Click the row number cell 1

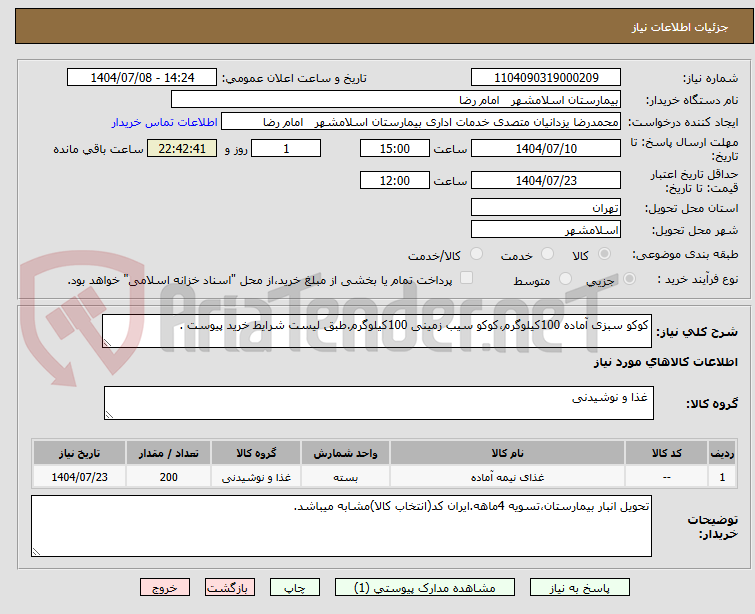[722, 477]
